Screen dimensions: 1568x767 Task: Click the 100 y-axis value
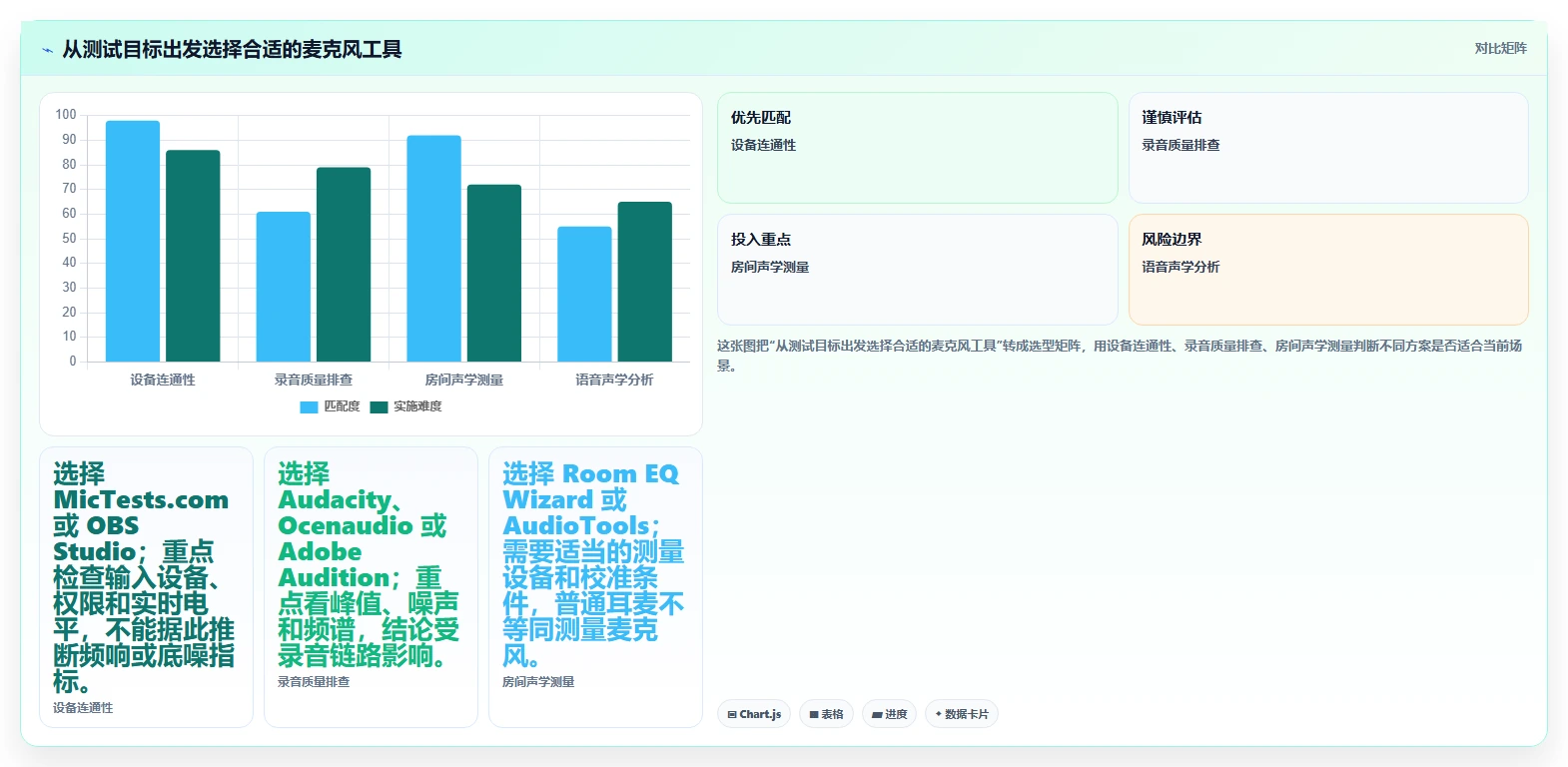pos(66,115)
